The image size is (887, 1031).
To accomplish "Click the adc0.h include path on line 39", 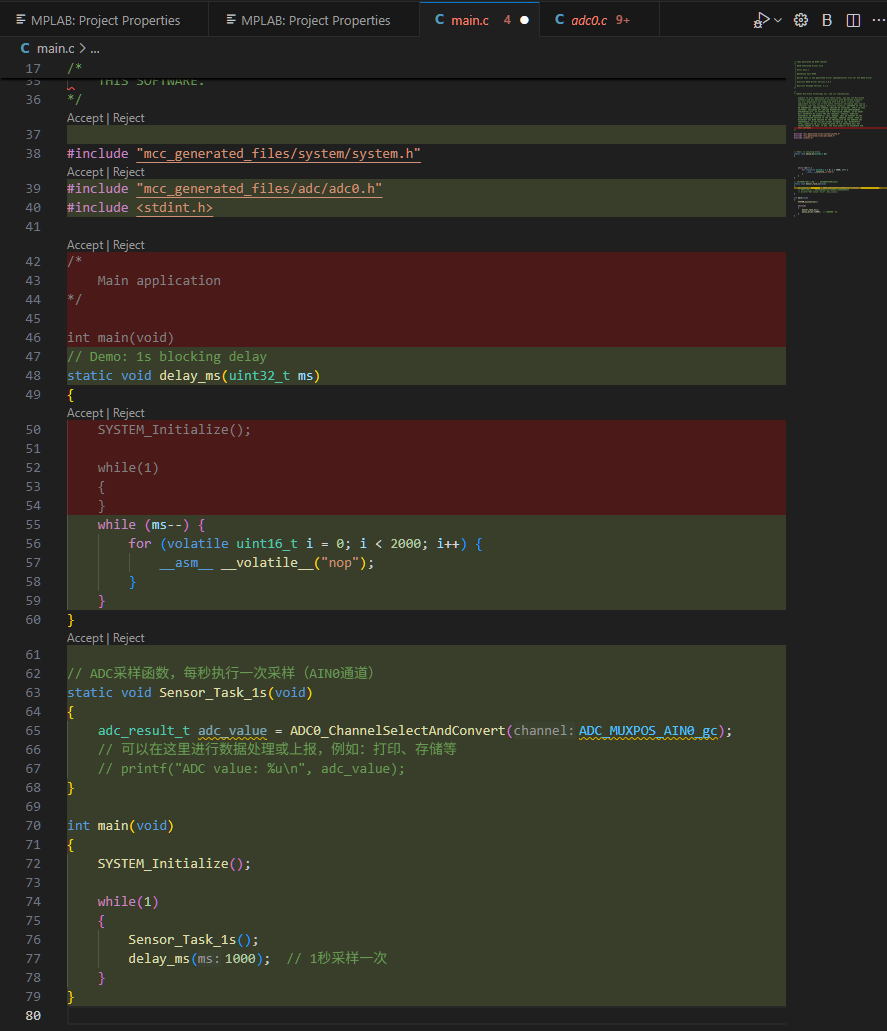I will click(x=259, y=189).
